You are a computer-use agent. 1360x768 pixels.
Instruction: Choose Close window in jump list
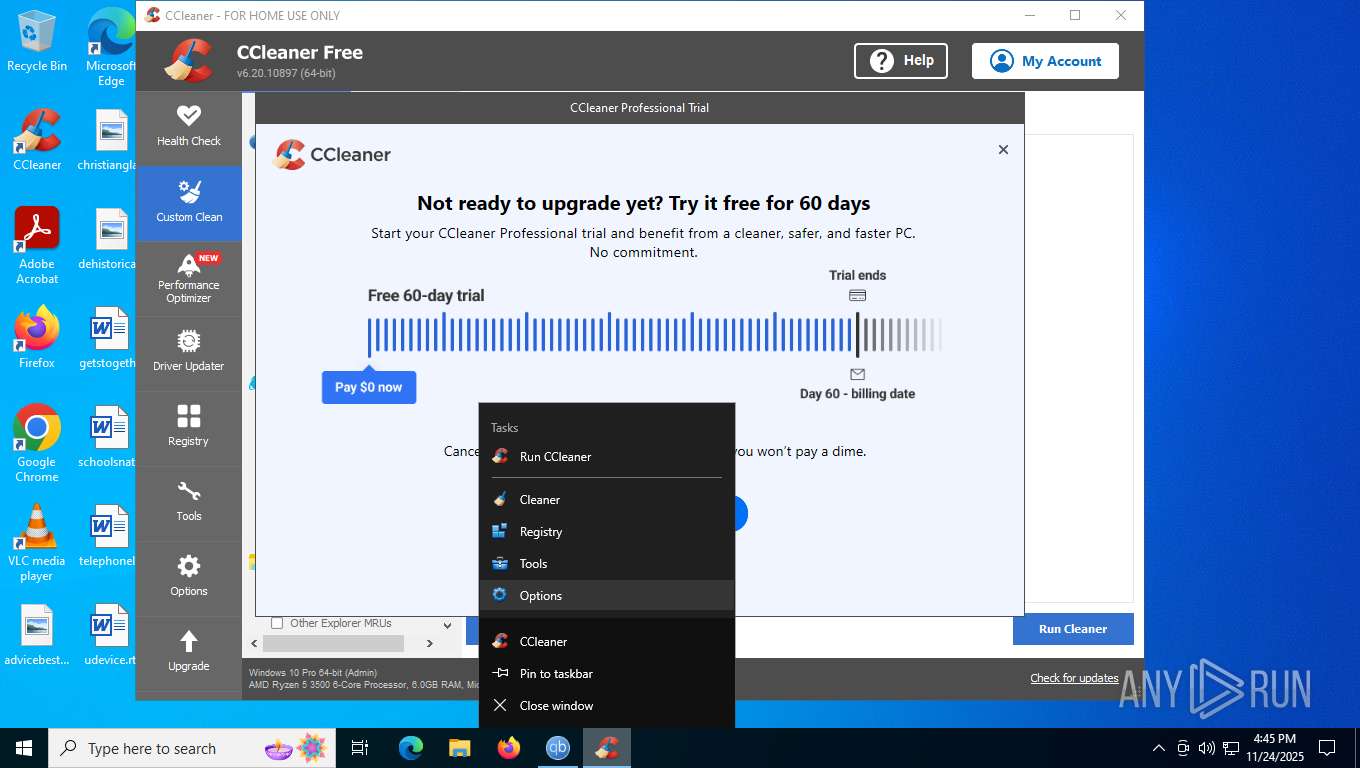[x=606, y=706]
